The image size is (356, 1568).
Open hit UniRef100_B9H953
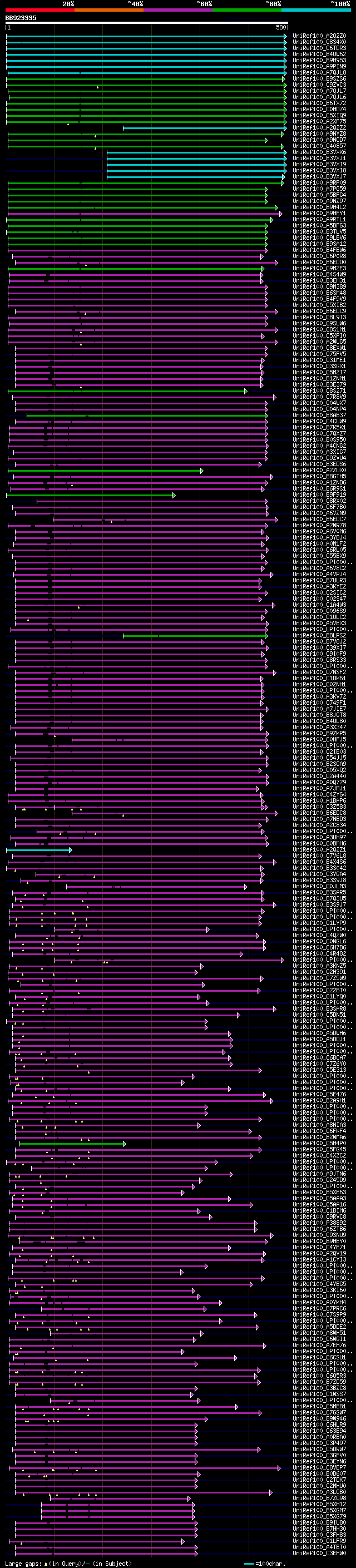click(x=319, y=60)
